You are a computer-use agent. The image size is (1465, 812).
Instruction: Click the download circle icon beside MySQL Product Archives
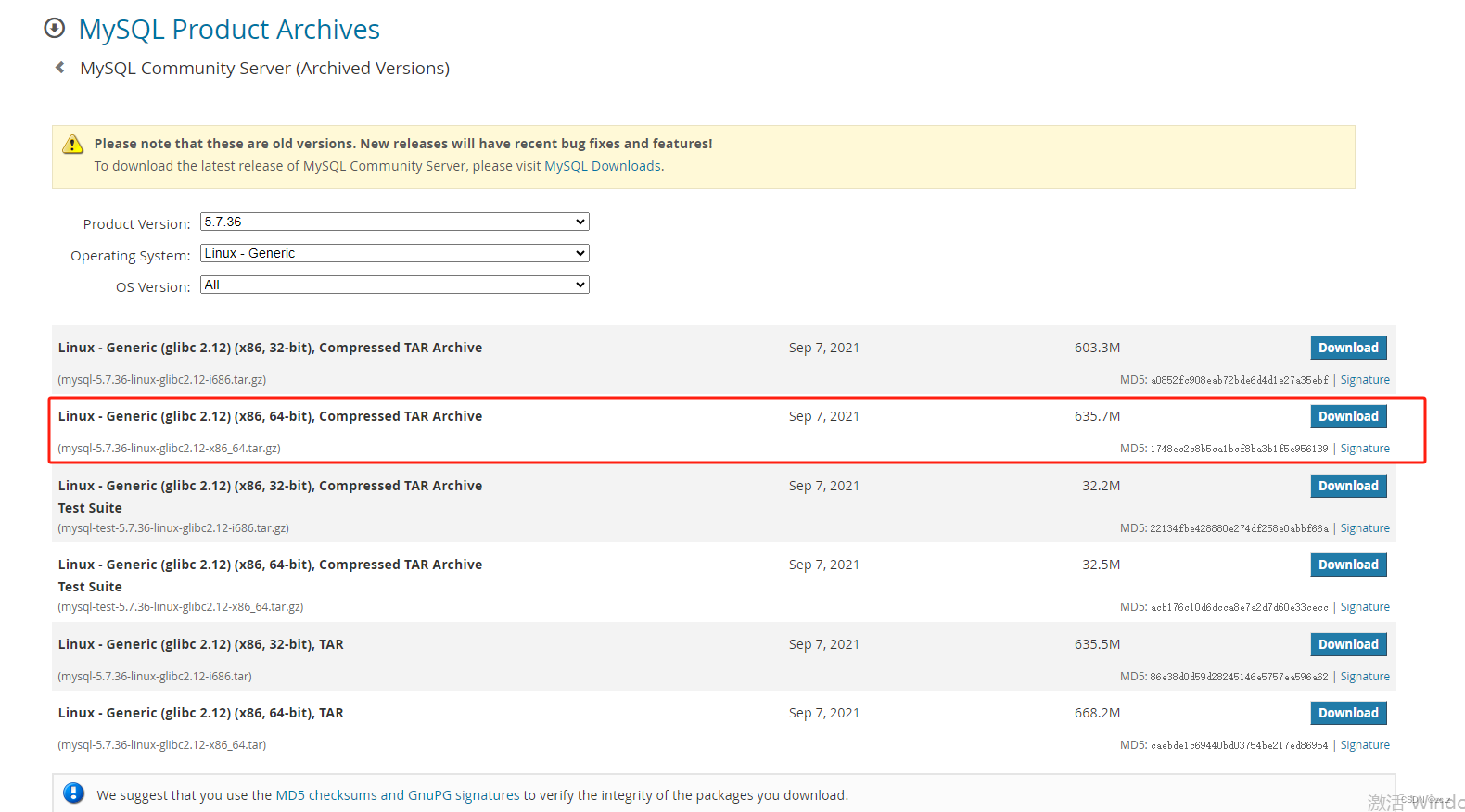click(x=55, y=28)
